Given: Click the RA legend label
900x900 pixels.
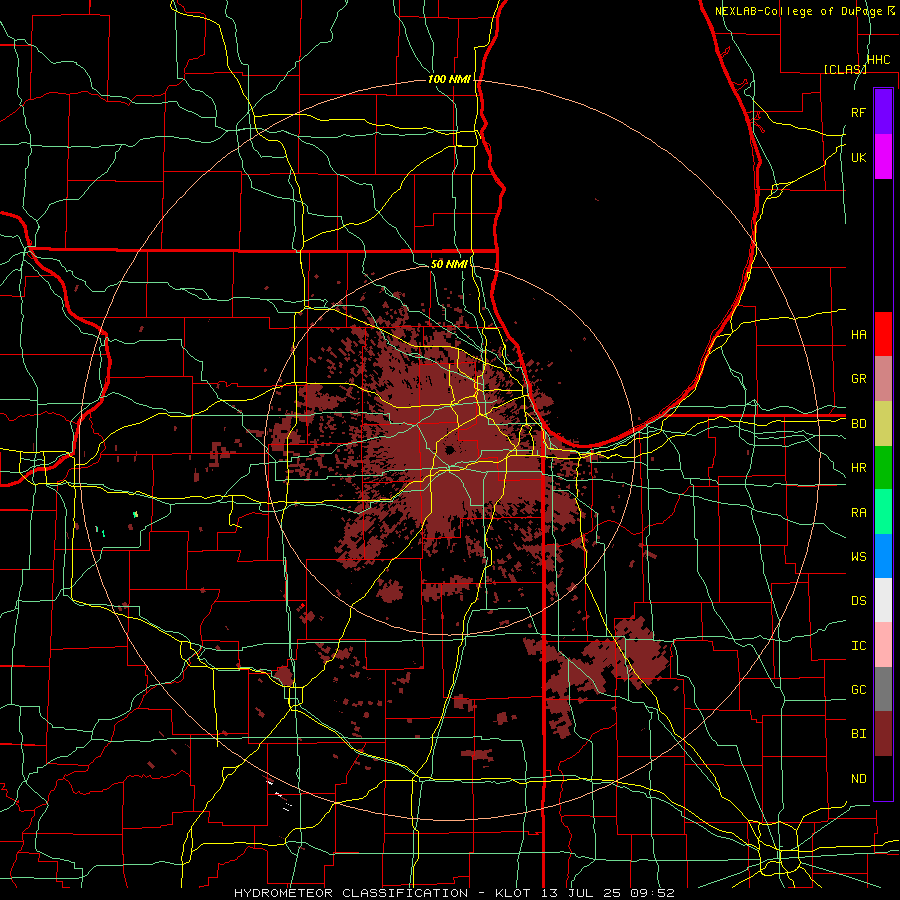Looking at the screenshot, I should coord(858,513).
